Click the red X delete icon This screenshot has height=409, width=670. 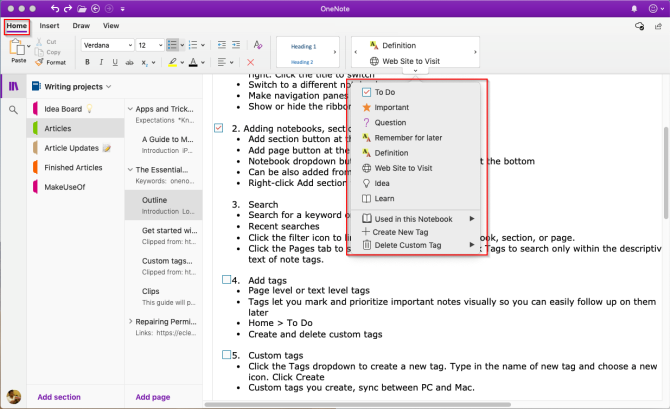coord(251,62)
